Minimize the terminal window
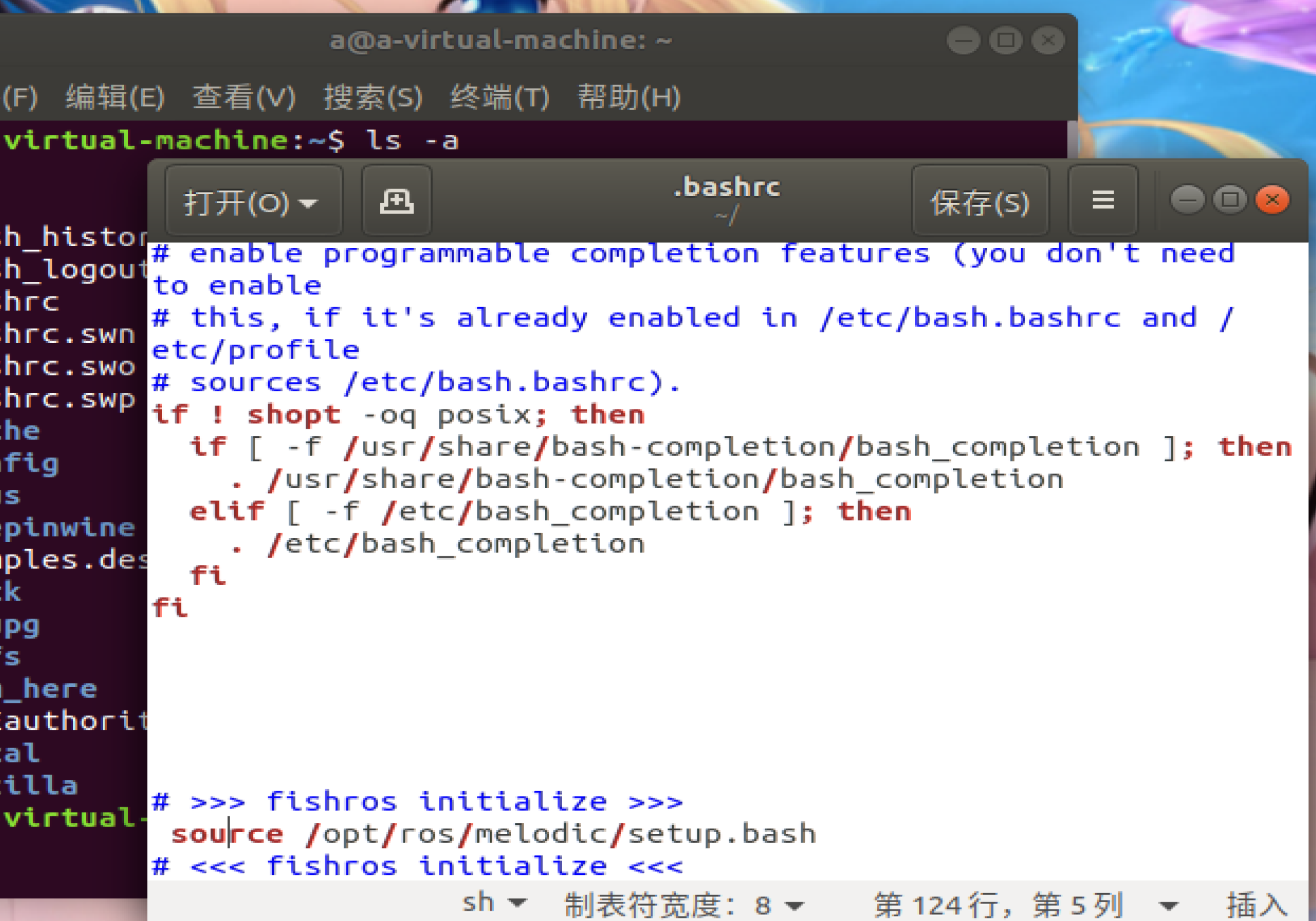 click(963, 41)
